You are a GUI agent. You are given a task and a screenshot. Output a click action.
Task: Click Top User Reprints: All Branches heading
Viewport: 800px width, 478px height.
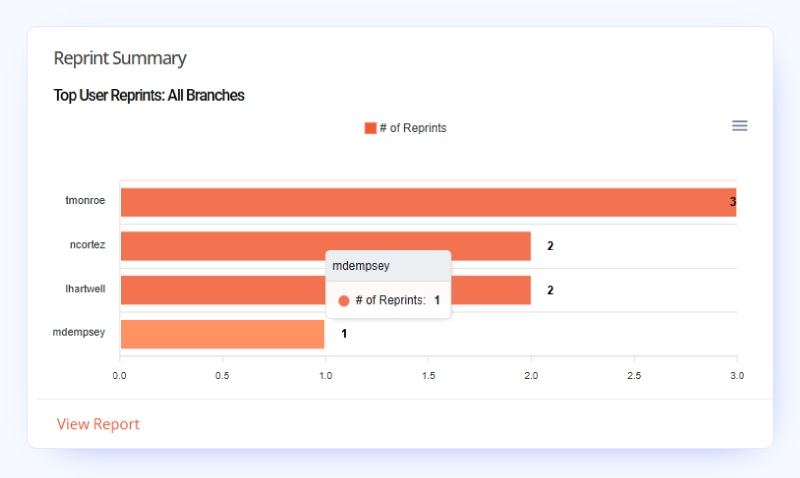(x=149, y=95)
